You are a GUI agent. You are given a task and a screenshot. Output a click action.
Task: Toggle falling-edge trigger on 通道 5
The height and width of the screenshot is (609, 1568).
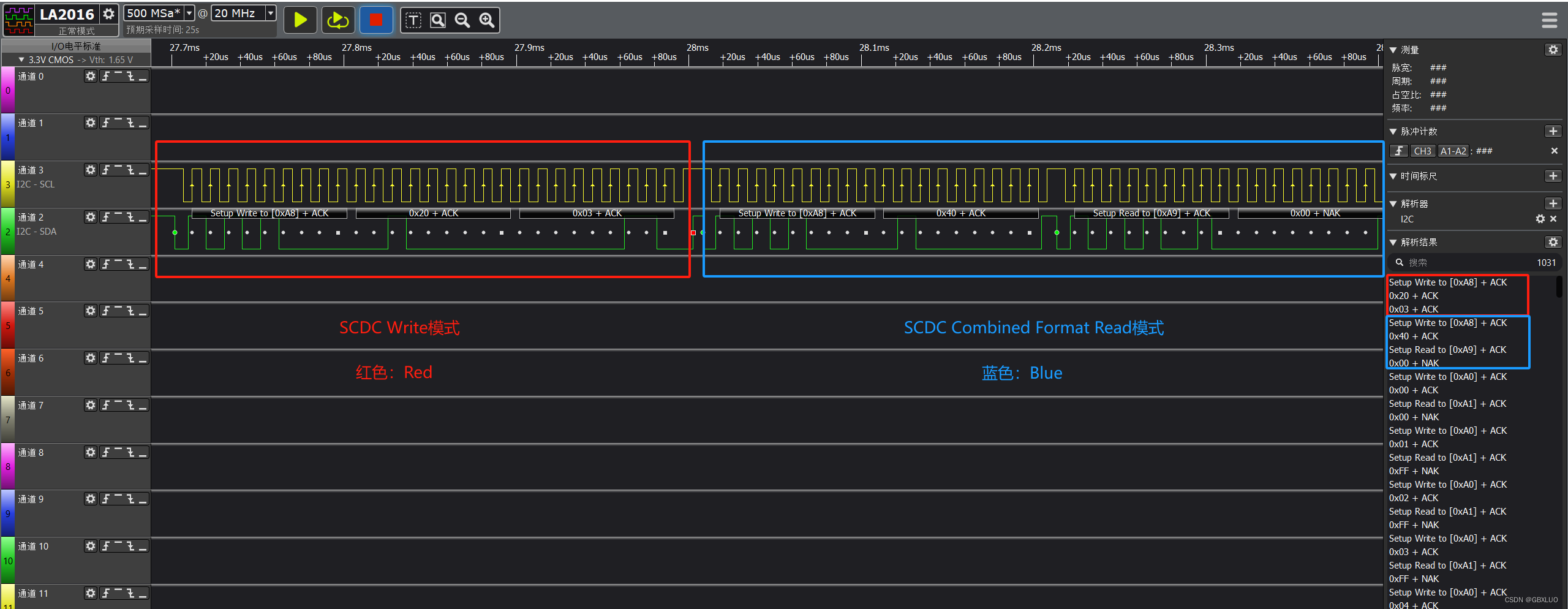pos(130,311)
